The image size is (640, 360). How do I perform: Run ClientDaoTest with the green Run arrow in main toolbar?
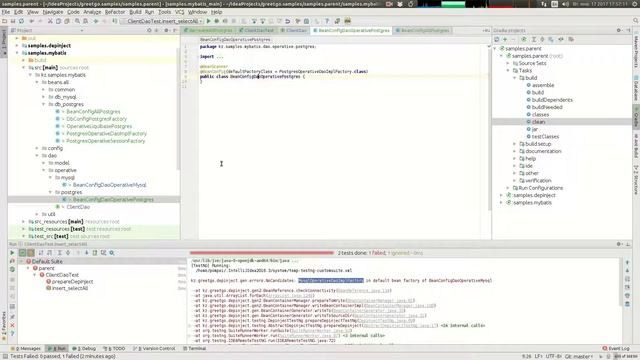(x=209, y=21)
